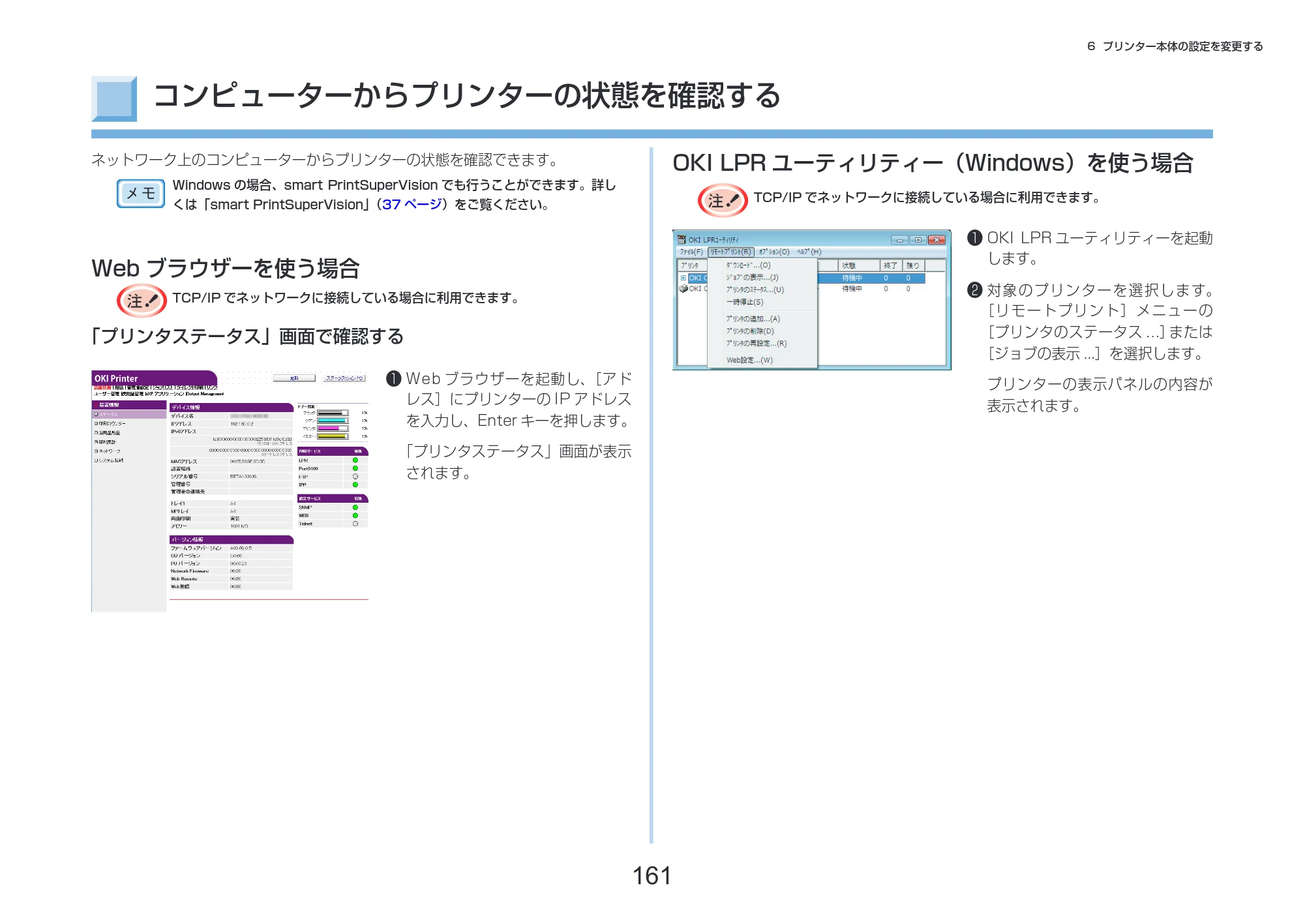This screenshot has height=924, width=1305.
Task: Click the IPP green status indicator
Action: [x=355, y=484]
